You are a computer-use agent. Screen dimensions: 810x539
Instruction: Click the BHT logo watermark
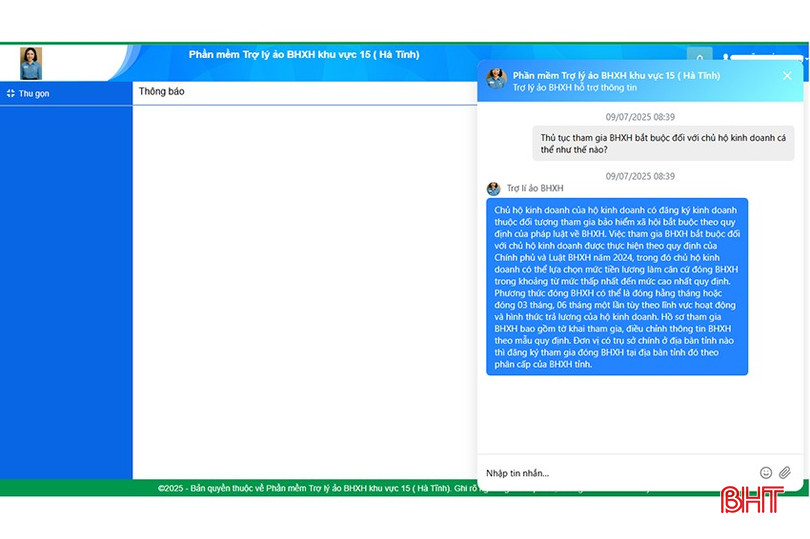tap(752, 500)
